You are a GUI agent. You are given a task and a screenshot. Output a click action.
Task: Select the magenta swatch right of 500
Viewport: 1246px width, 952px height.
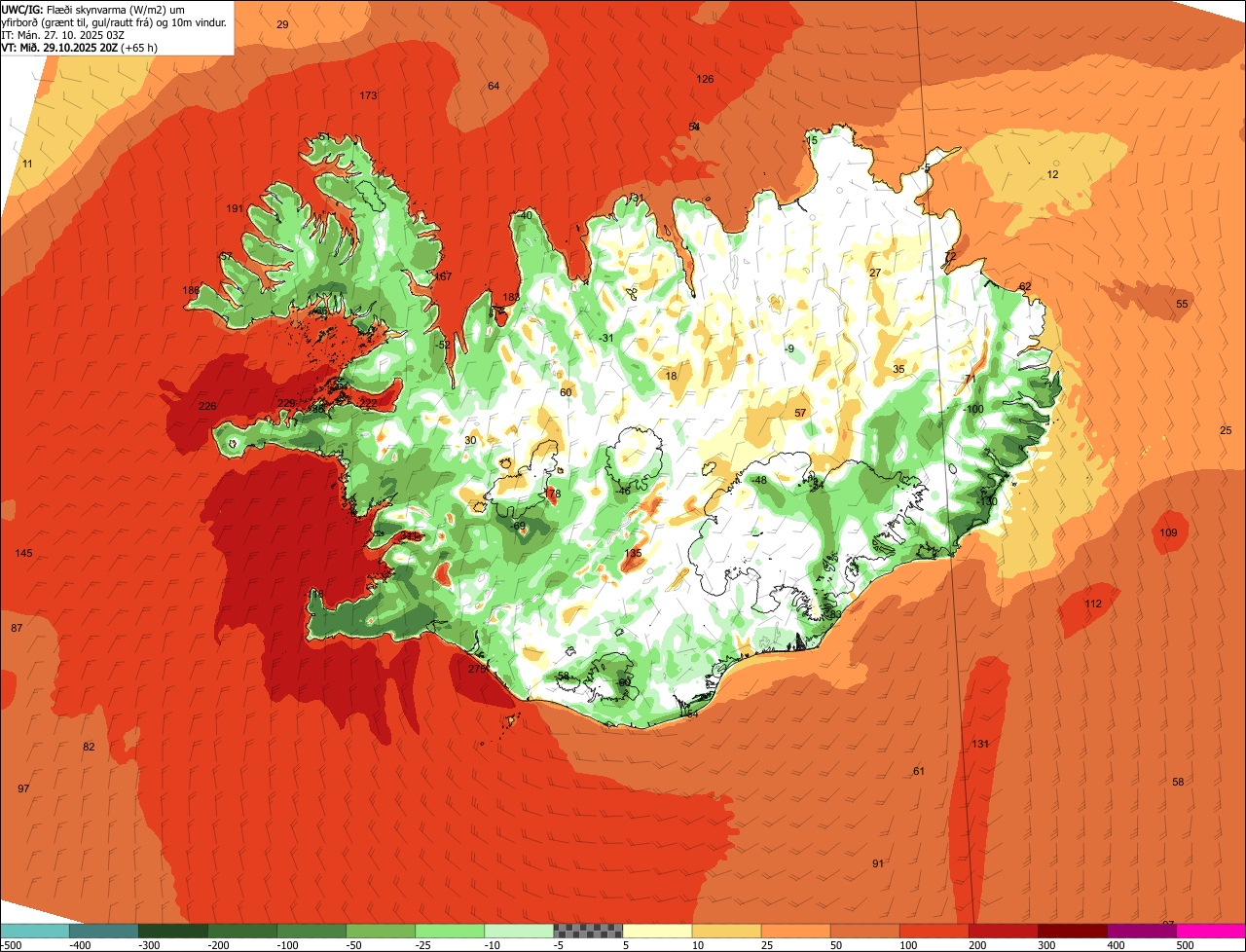pyautogui.click(x=1211, y=931)
